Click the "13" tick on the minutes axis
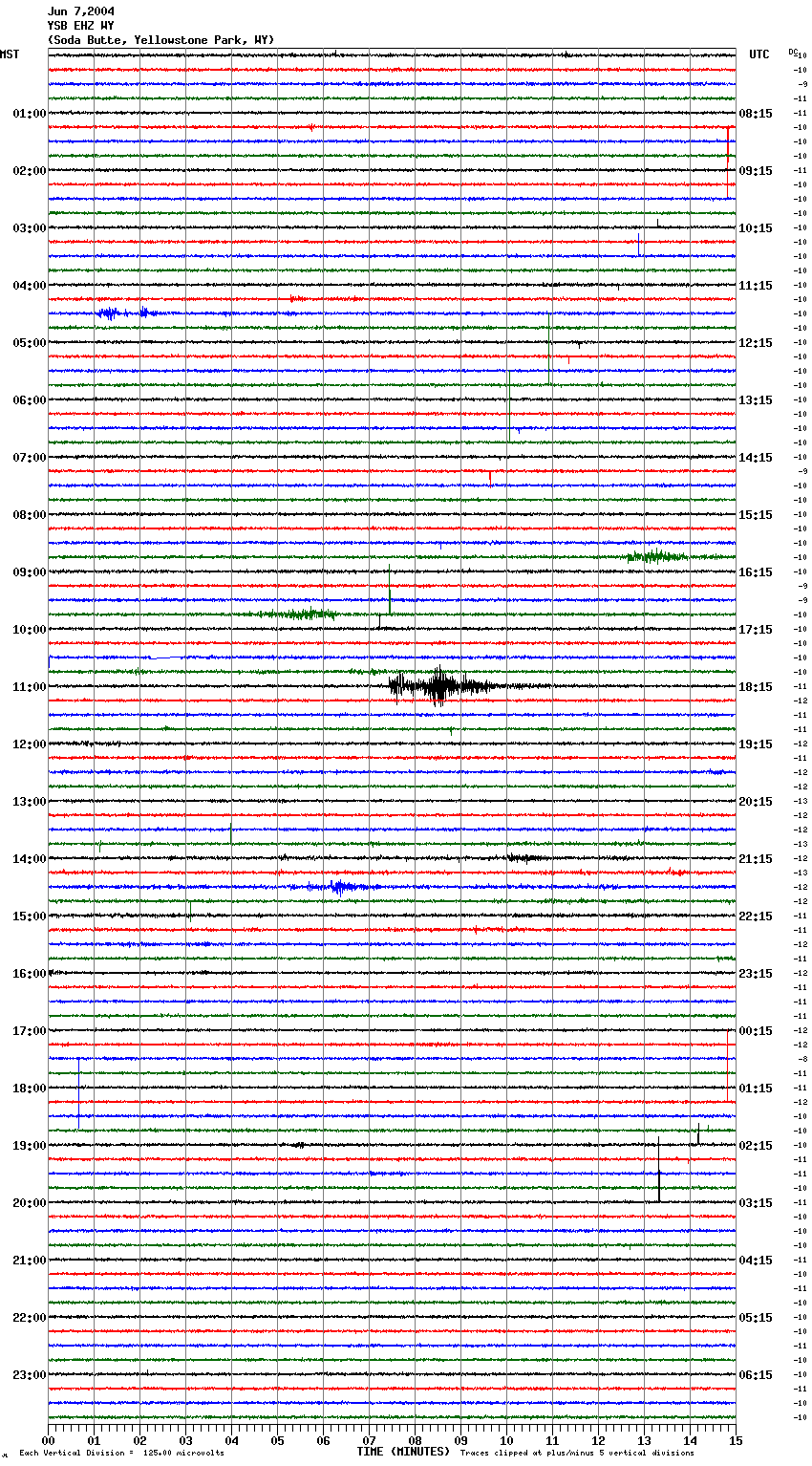The height and width of the screenshot is (1466, 812). click(644, 1439)
